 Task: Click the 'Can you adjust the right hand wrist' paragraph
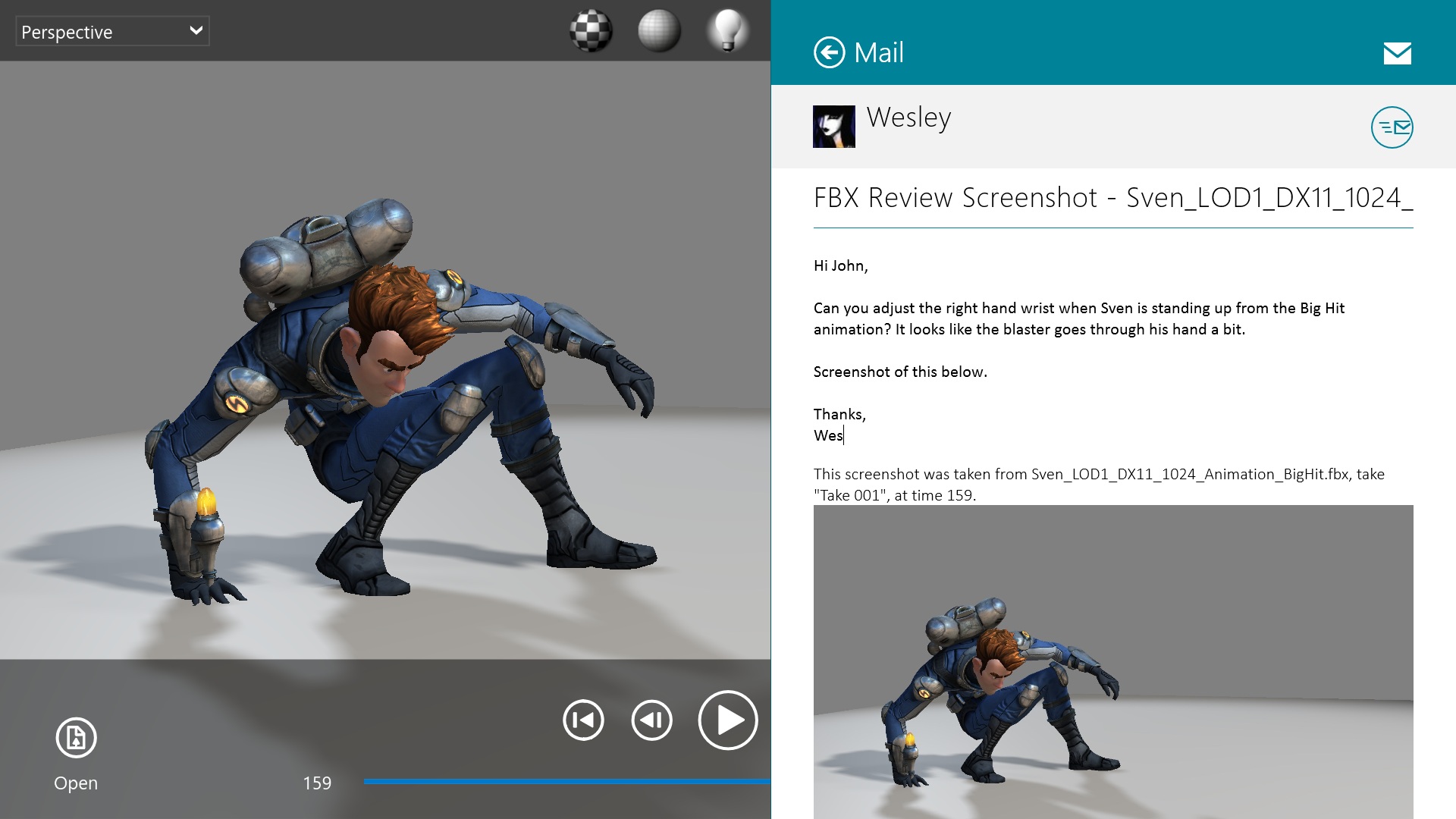1078,318
